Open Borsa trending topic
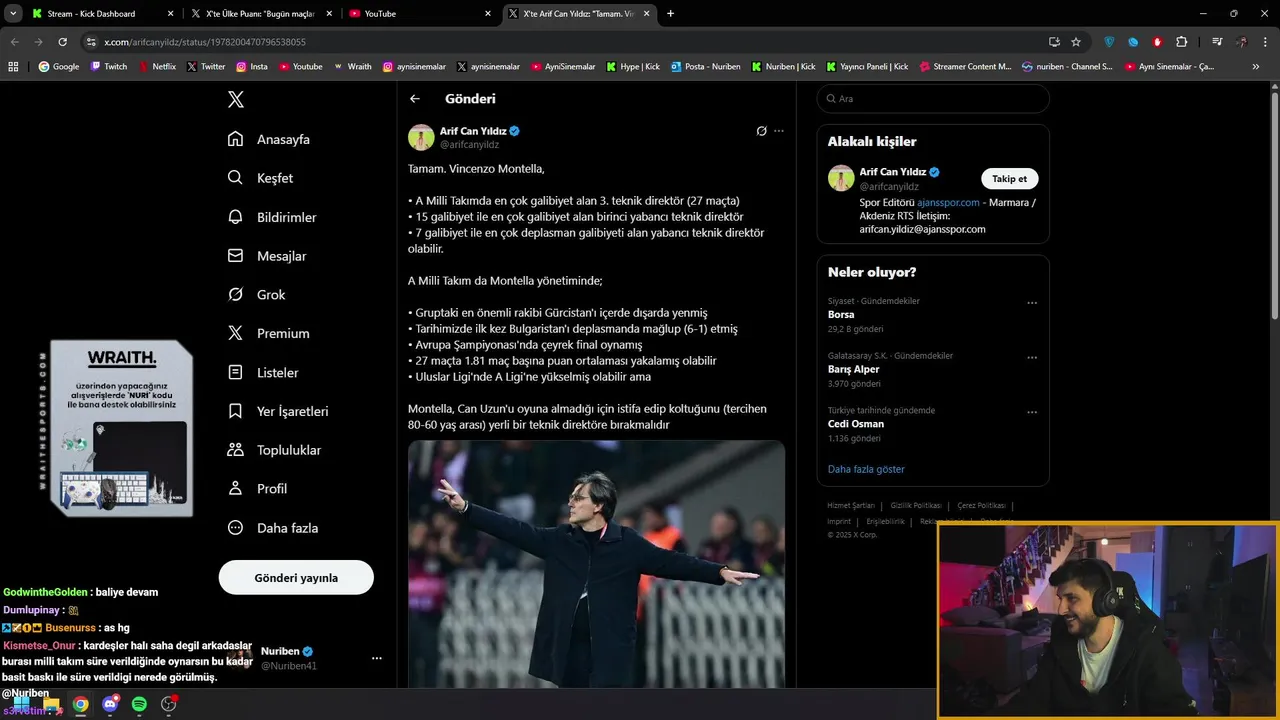Screen dimensions: 1280x720 click(x=841, y=315)
